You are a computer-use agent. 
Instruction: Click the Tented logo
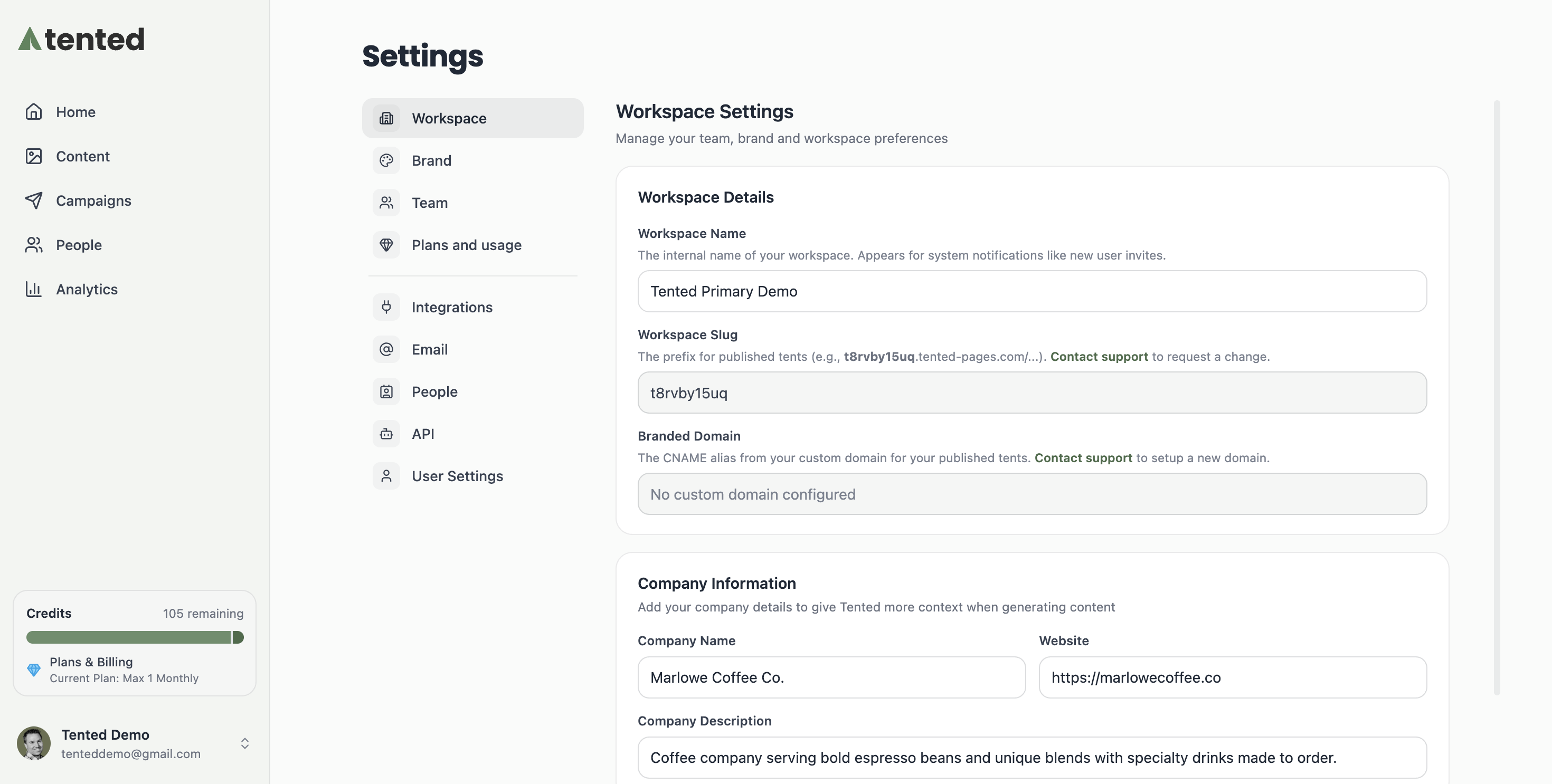coord(81,39)
